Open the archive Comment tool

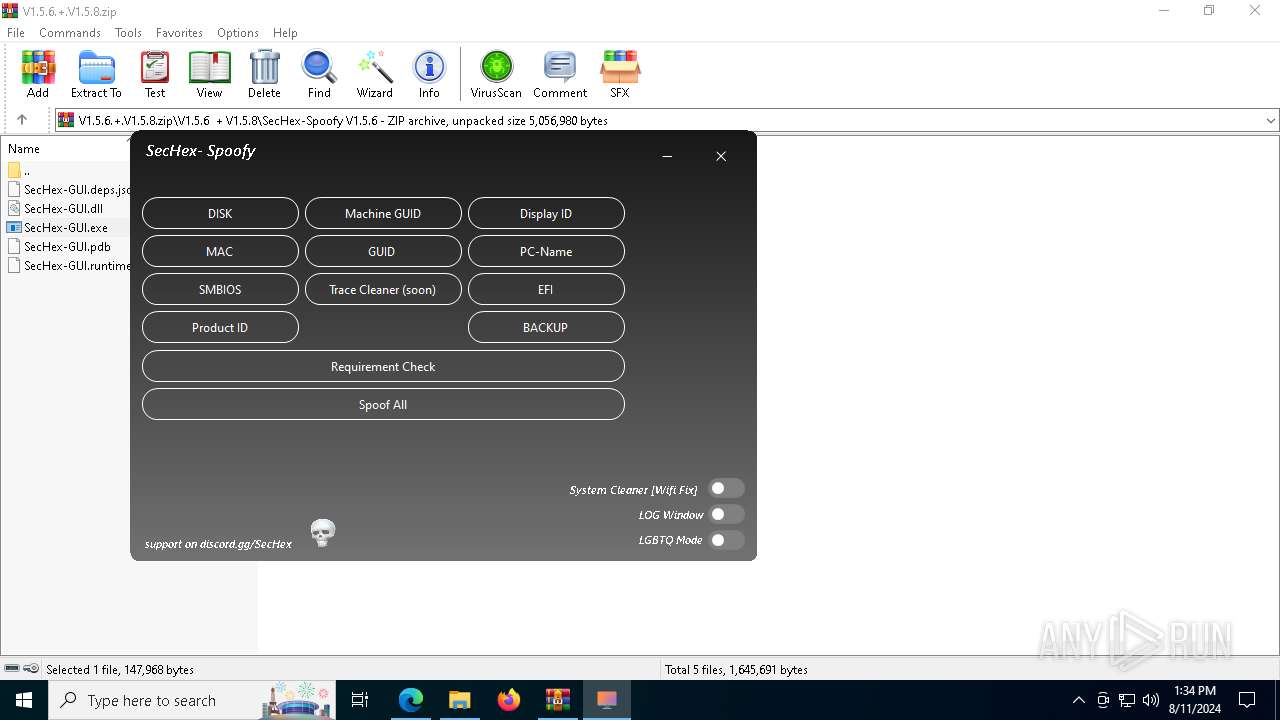click(x=560, y=75)
